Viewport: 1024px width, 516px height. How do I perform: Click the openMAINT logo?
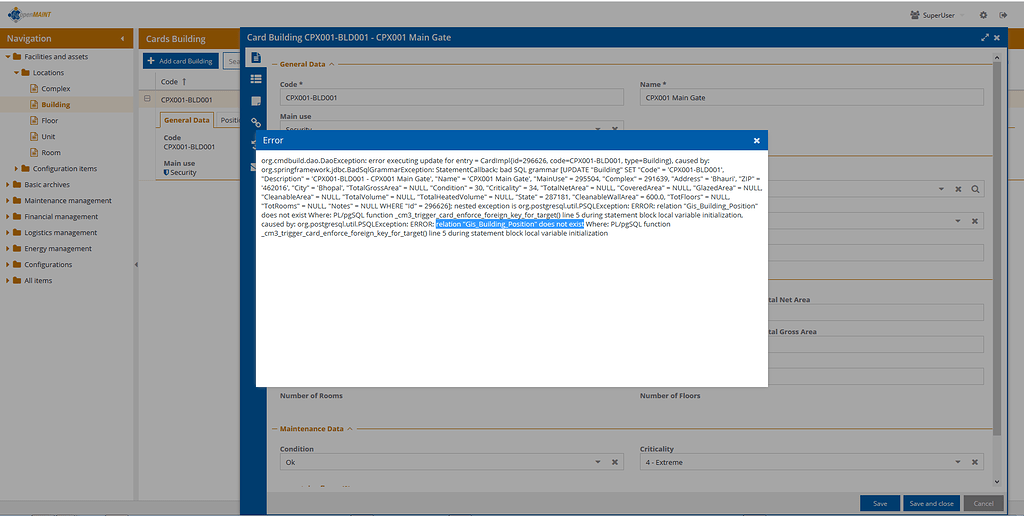coord(30,14)
